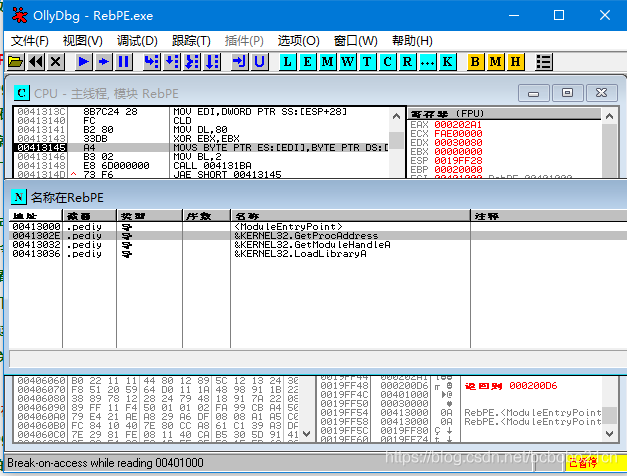
Task: Minimize the CPU child window
Action: [x=533, y=93]
